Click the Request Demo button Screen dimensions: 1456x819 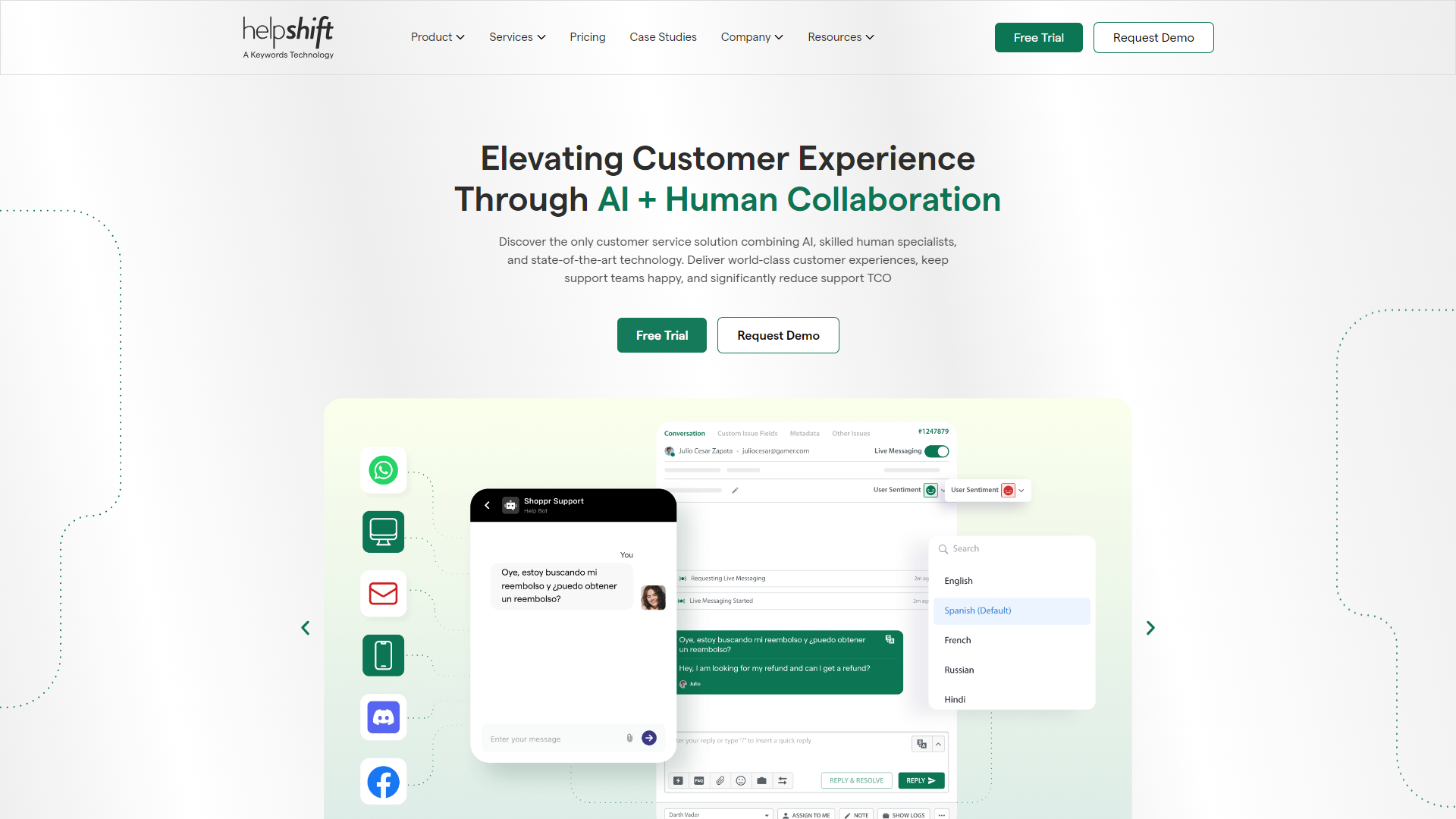coord(1152,37)
